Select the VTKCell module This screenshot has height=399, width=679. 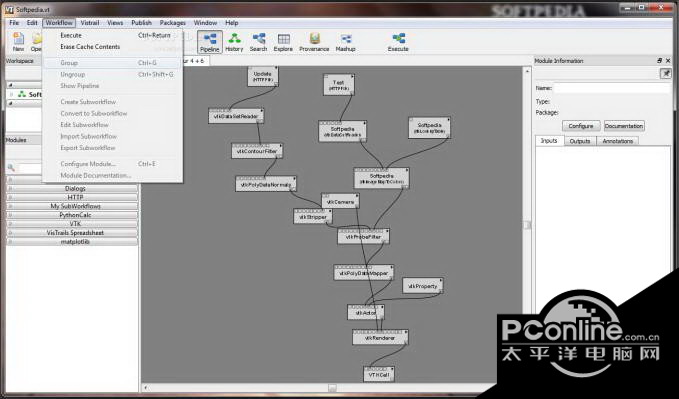379,374
